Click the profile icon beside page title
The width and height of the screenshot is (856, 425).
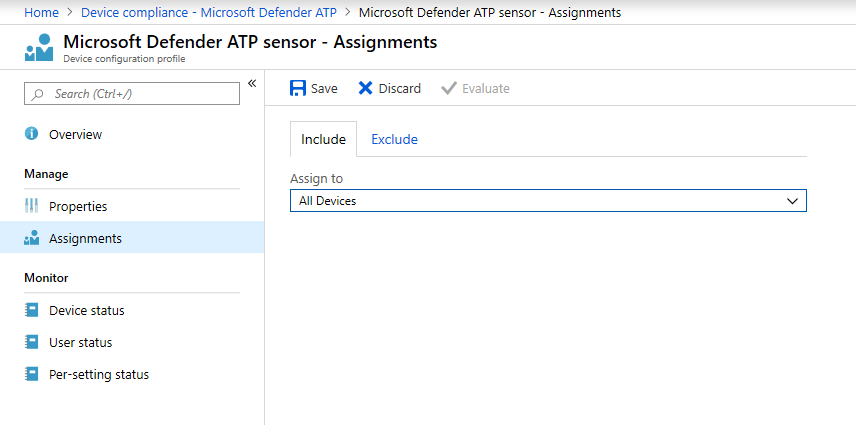[39, 47]
